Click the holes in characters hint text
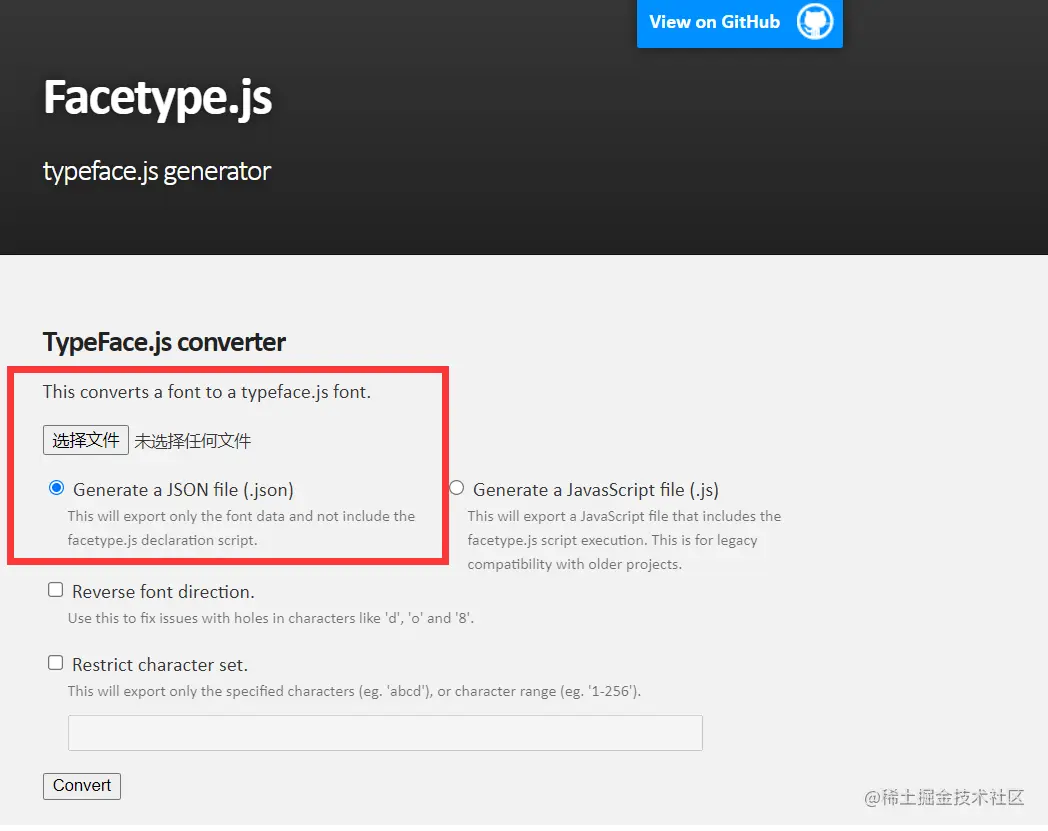This screenshot has width=1048, height=831. point(270,618)
